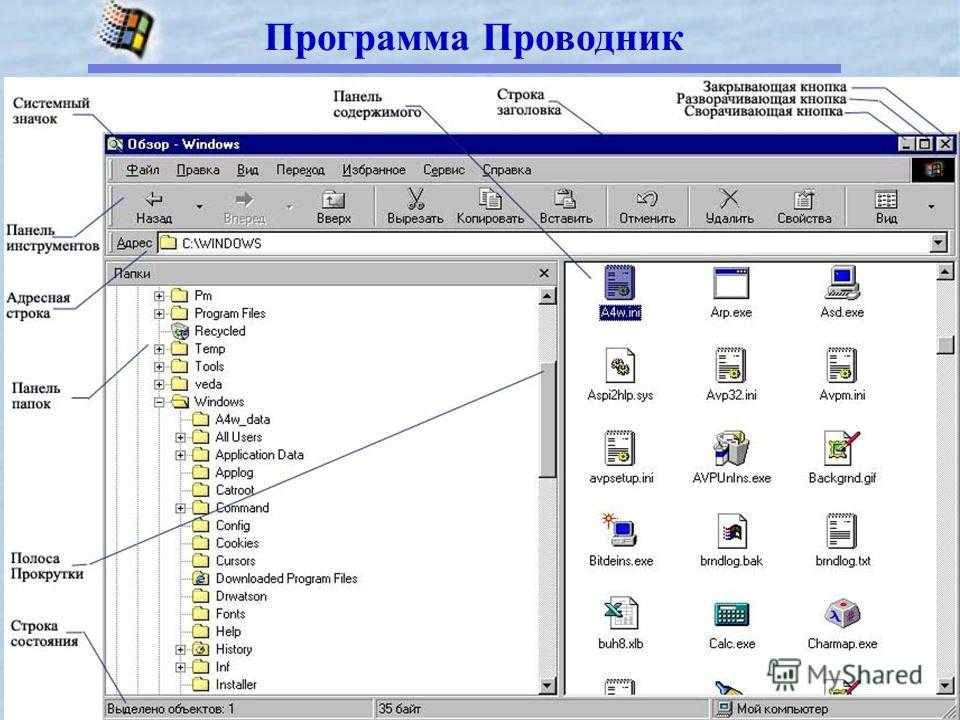Image resolution: width=960 pixels, height=720 pixels.
Task: Undo with the Отменить button
Action: click(x=647, y=207)
